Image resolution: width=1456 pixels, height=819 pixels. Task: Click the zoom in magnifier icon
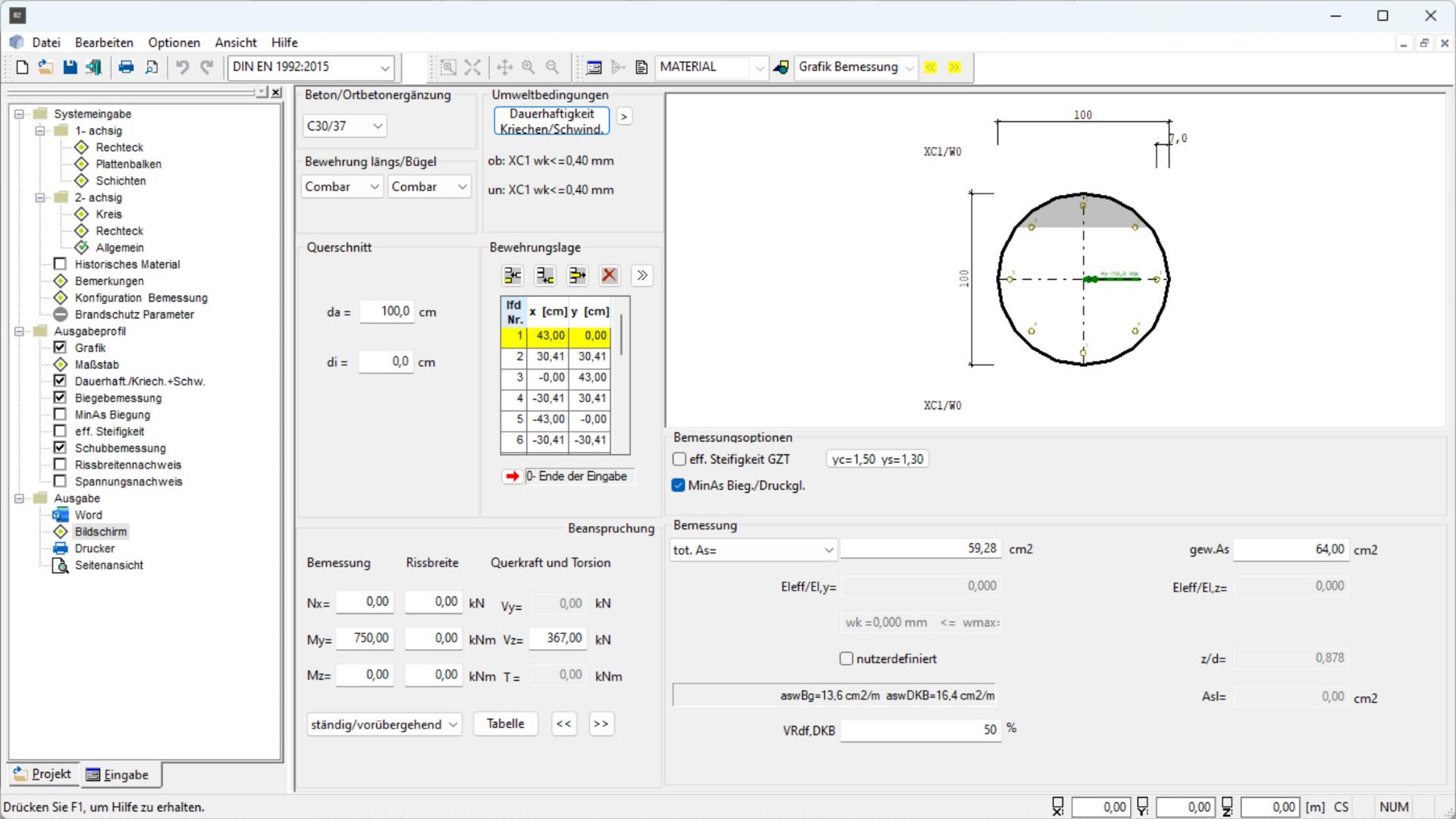coord(529,67)
